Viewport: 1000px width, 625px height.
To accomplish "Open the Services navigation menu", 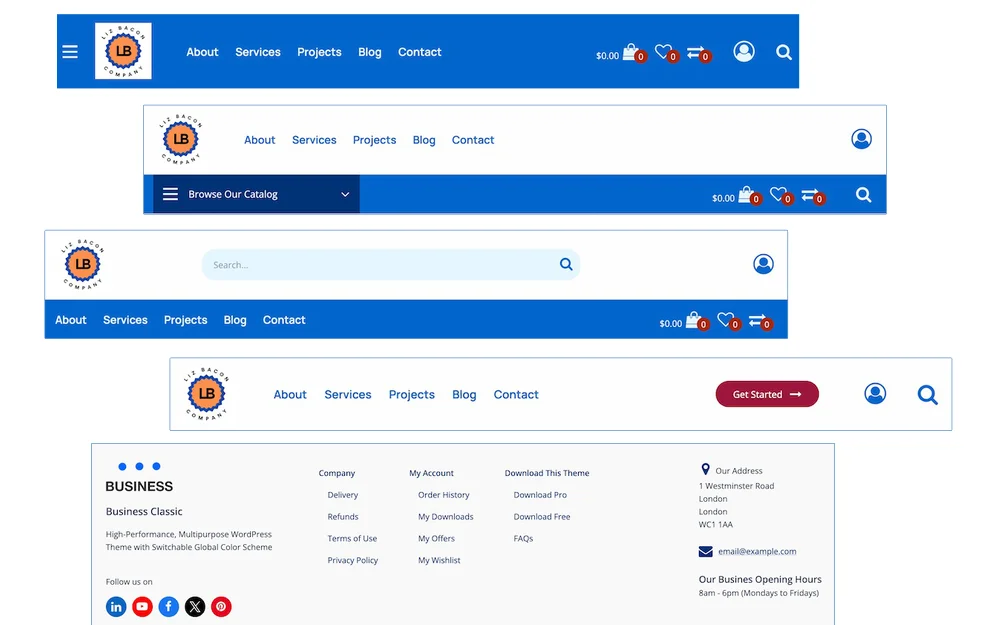I will click(x=257, y=52).
